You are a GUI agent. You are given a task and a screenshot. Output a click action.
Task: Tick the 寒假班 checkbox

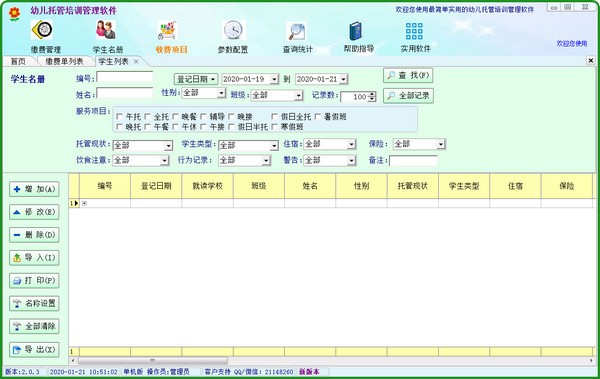pos(274,127)
